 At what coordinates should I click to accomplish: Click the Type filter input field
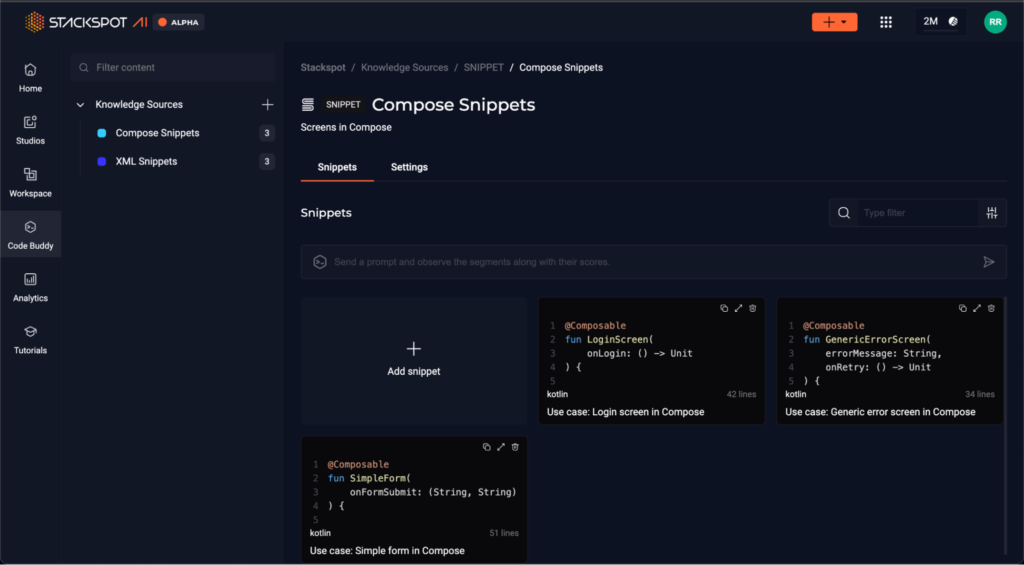point(918,213)
